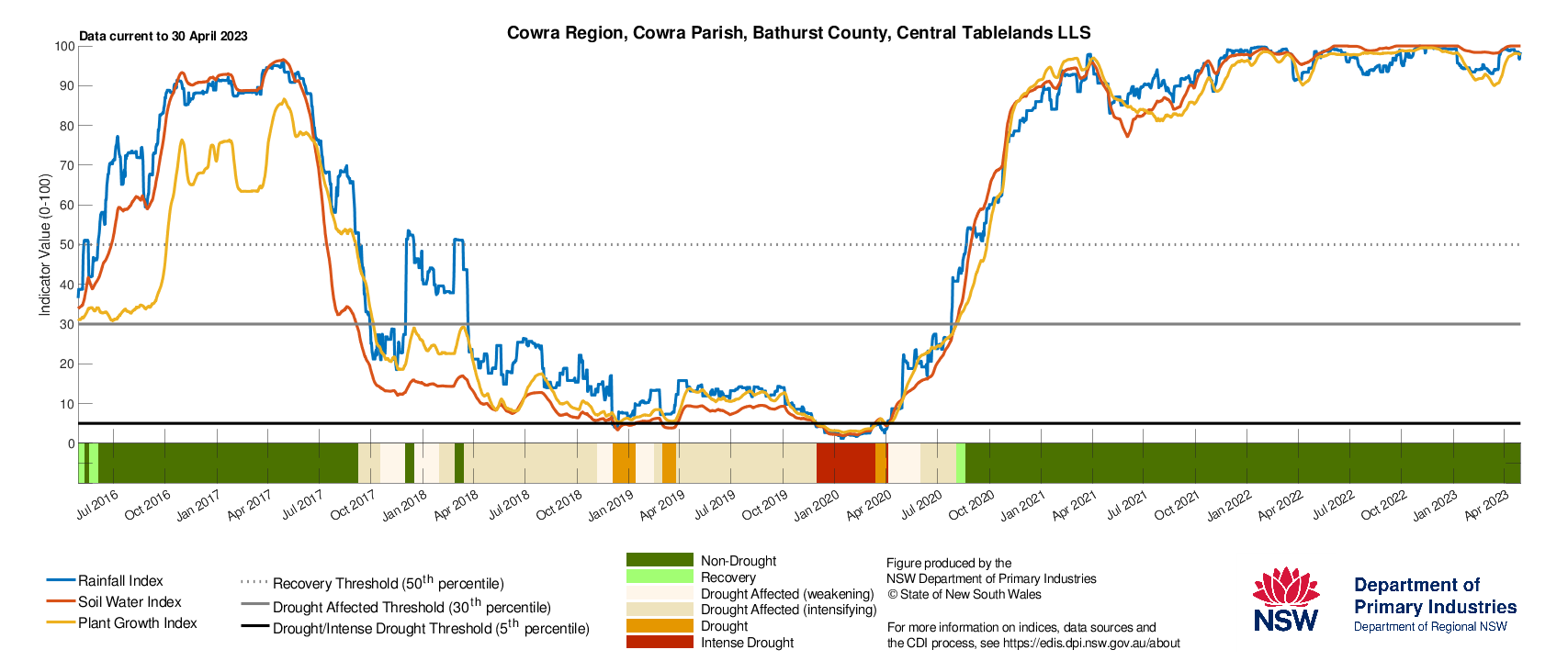The width and height of the screenshot is (1568, 661).
Task: Click the red Intense Drought band in timeline
Action: [x=846, y=463]
